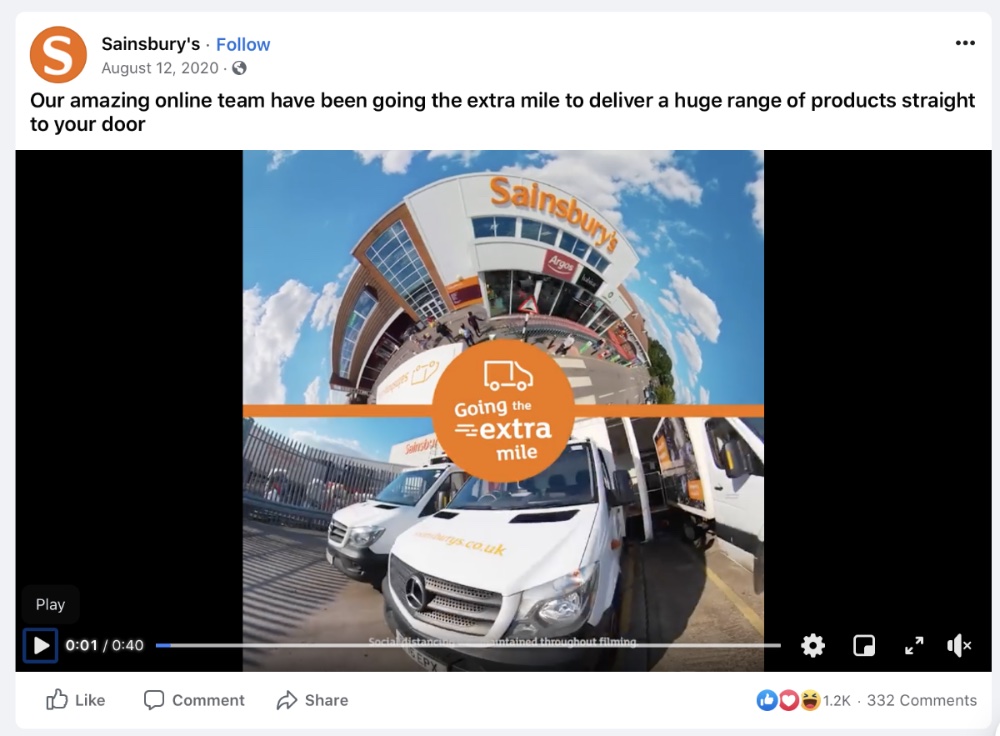Like the Sainsbury's post
The height and width of the screenshot is (736, 1000).
pyautogui.click(x=75, y=700)
